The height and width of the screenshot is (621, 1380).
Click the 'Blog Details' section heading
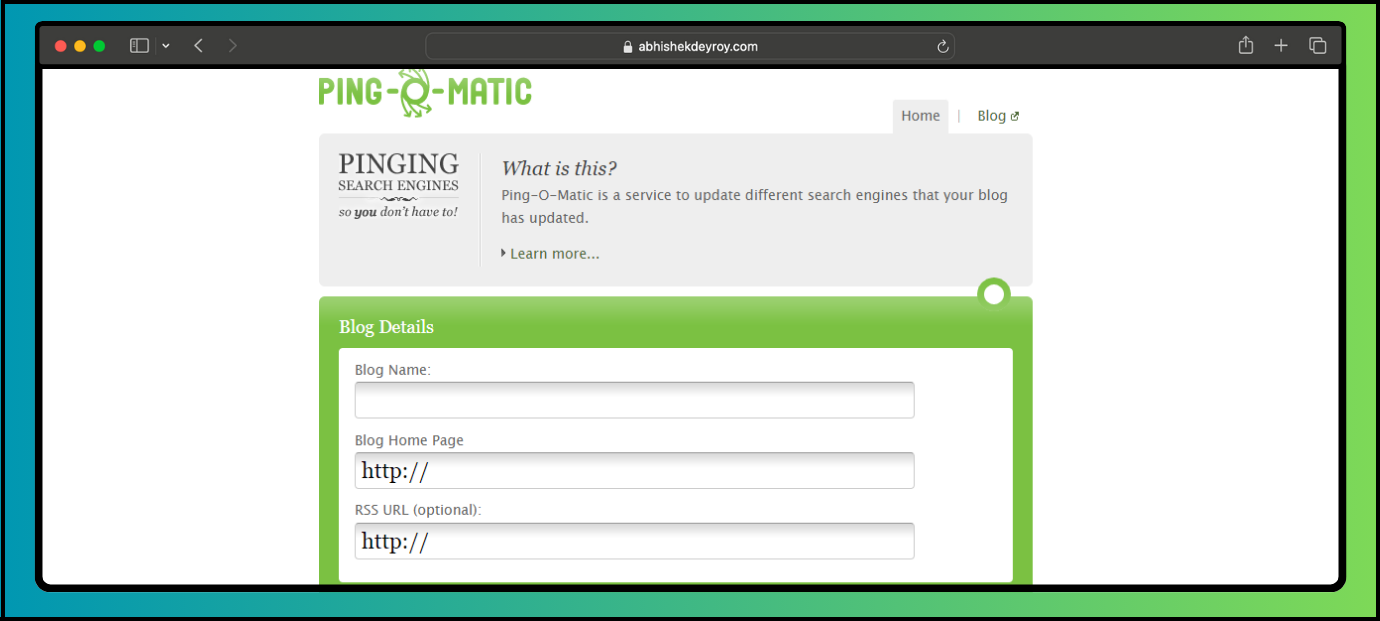386,327
